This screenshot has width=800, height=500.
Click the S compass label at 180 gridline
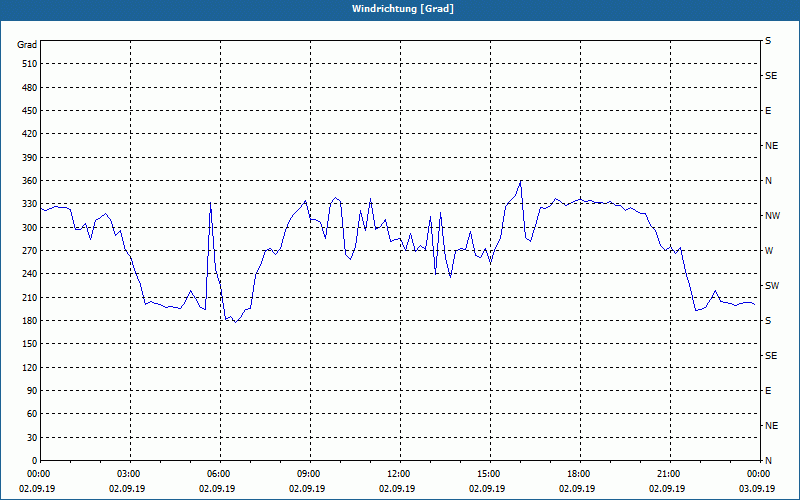coord(768,320)
